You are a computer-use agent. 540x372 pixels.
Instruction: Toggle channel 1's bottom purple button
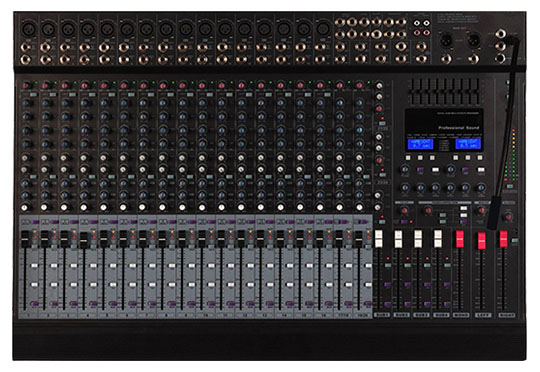[x=34, y=304]
